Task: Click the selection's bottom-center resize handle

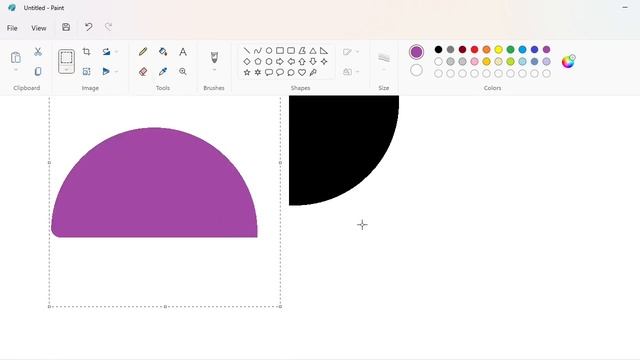Action: [x=165, y=307]
